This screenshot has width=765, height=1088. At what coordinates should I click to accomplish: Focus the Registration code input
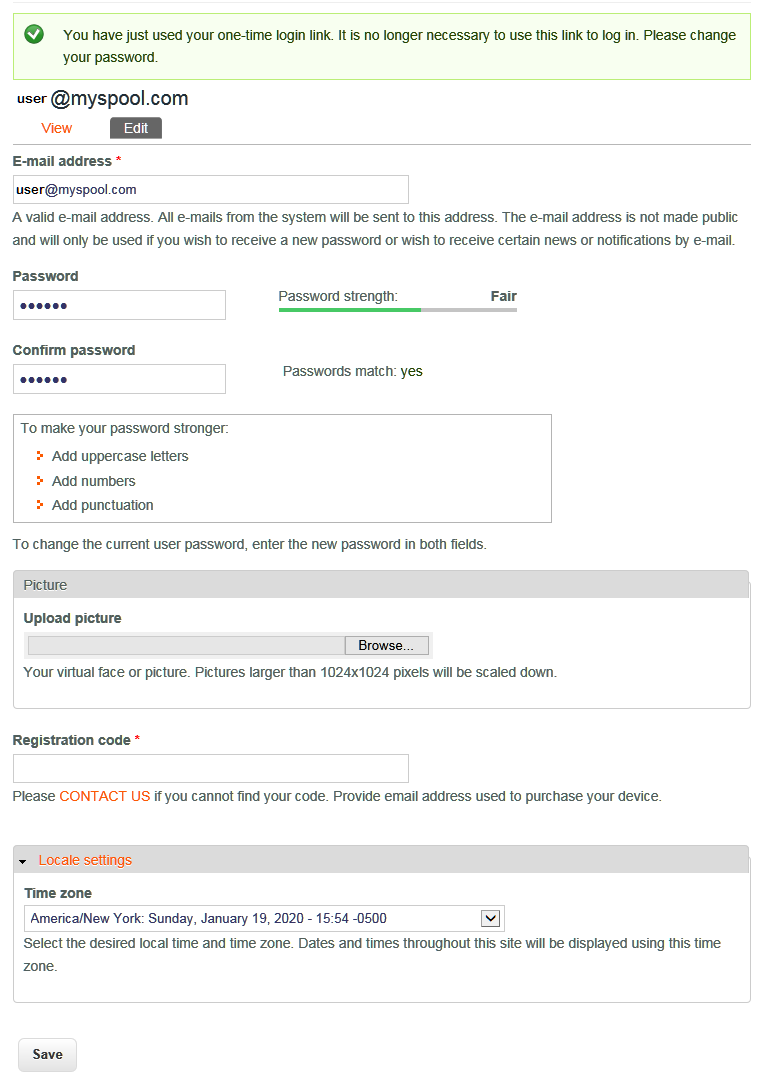[210, 768]
